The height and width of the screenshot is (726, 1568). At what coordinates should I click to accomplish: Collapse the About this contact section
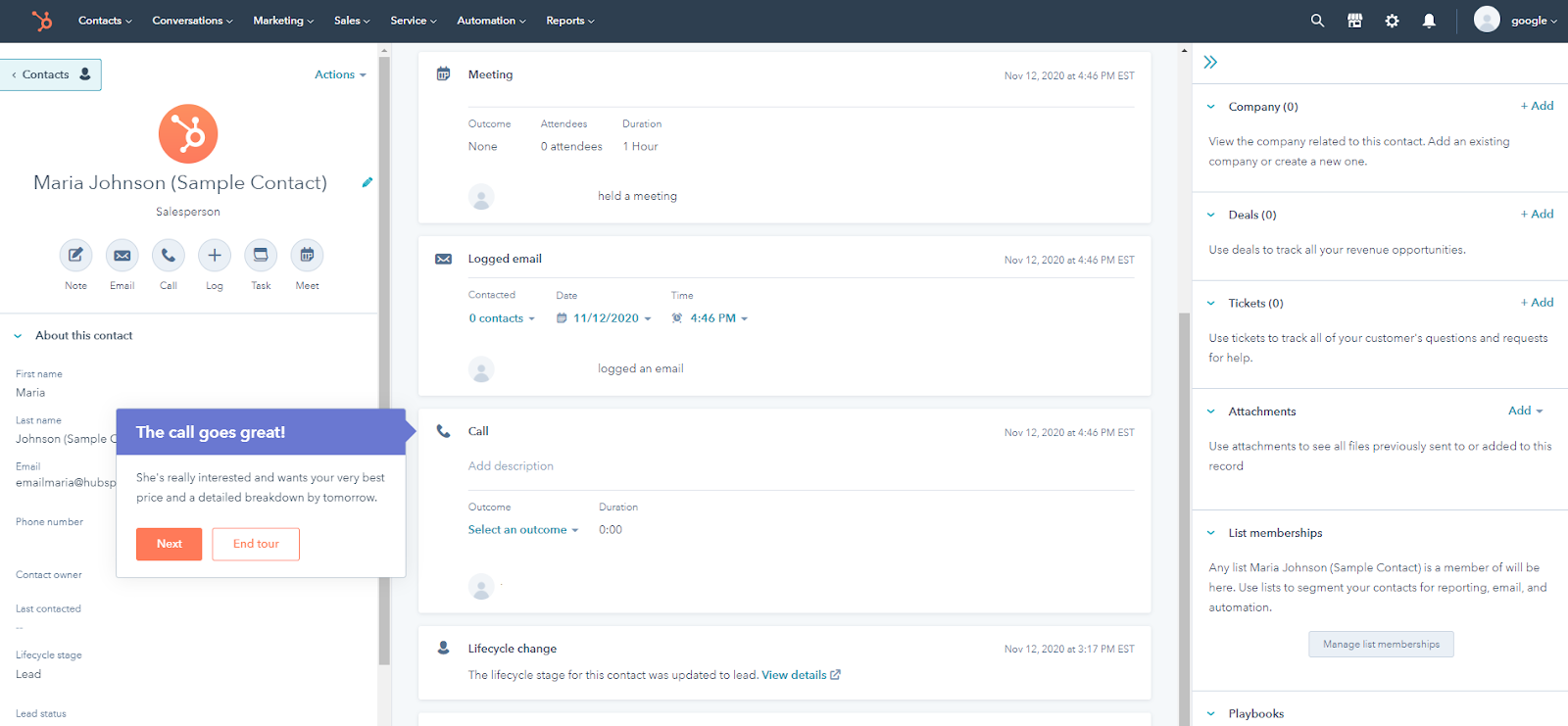(x=18, y=336)
